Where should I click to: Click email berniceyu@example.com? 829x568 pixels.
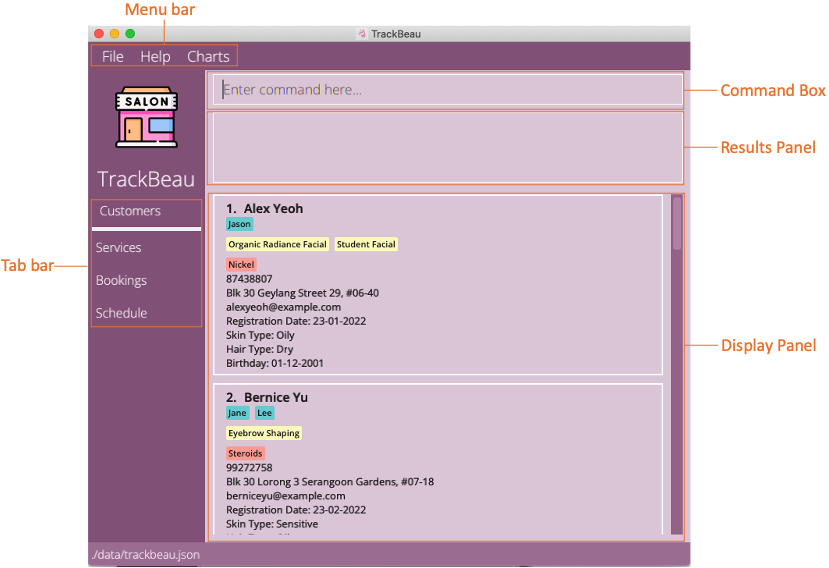click(x=285, y=496)
